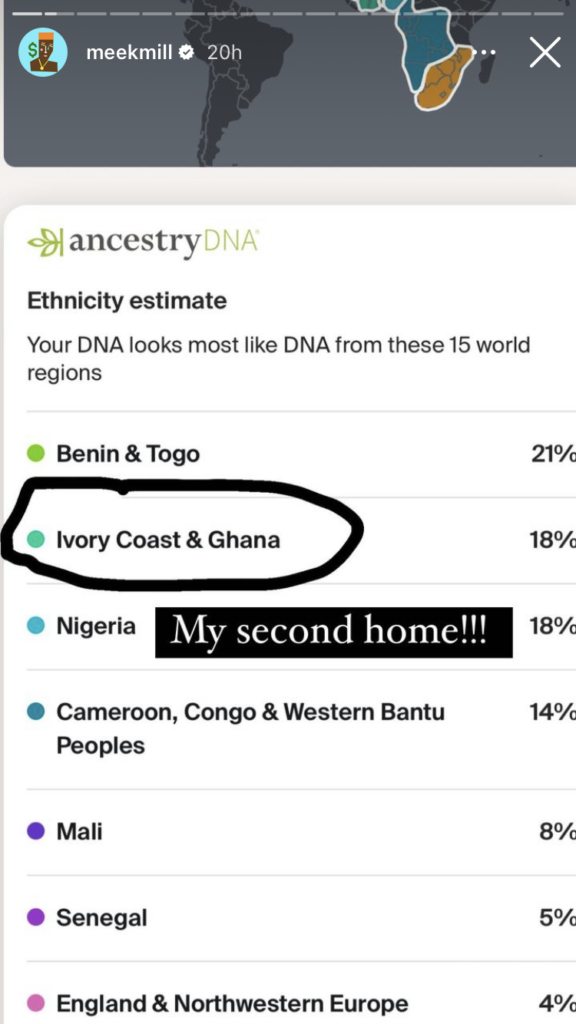
Task: Click the pink dot beside England & Northwestern Europe
Action: point(37,1003)
